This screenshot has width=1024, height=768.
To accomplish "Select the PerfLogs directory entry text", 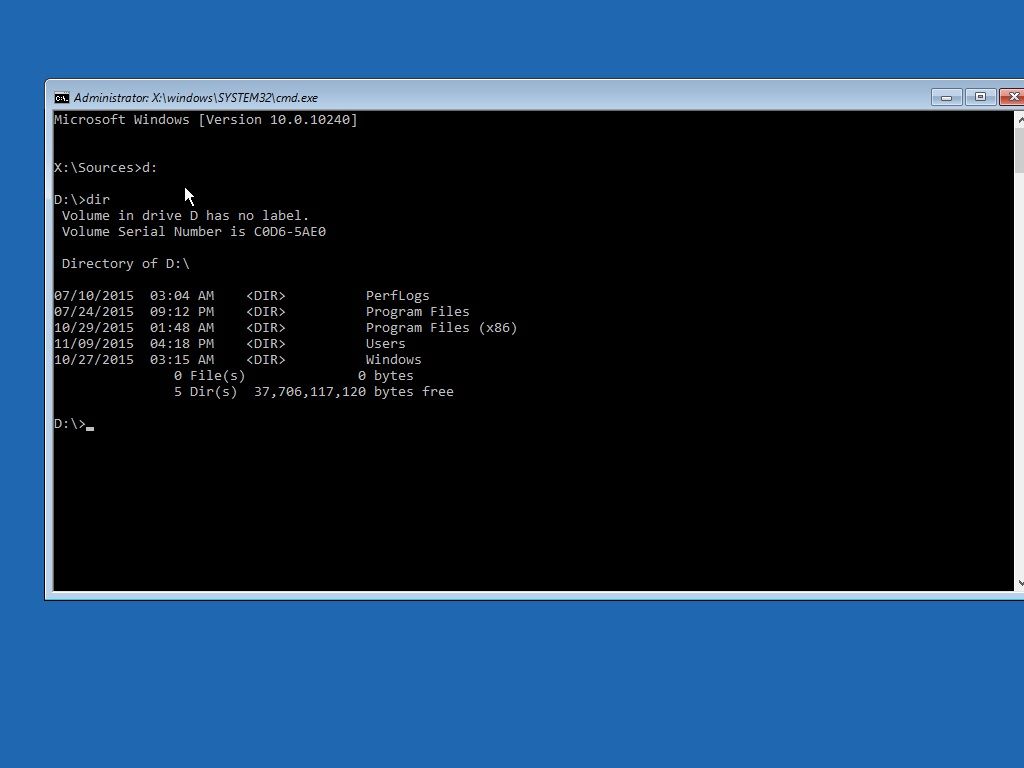I will [397, 295].
